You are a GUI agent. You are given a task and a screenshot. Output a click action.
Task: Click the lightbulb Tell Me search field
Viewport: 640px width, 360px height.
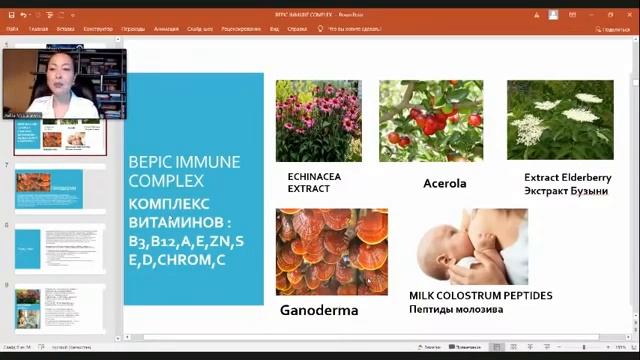[x=349, y=29]
